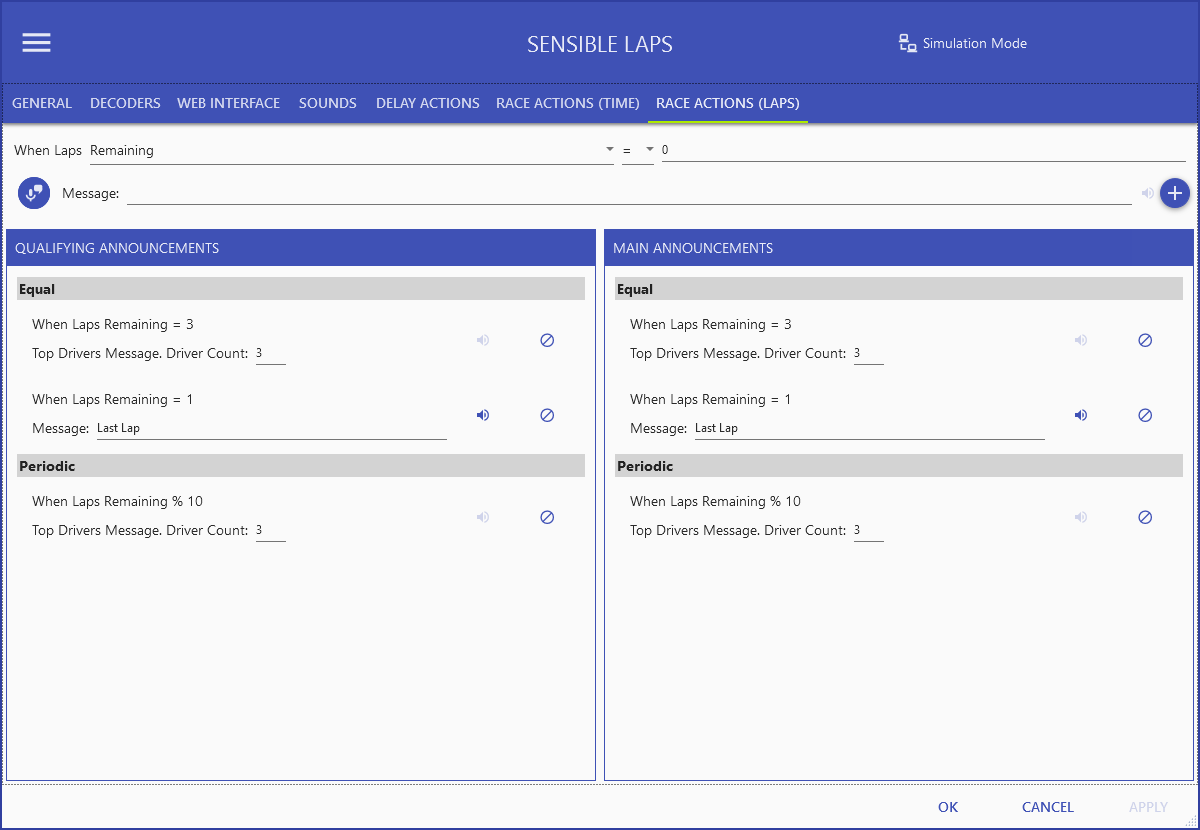
Task: Edit Qualifying Laps = 3 driver count field
Action: [270, 353]
